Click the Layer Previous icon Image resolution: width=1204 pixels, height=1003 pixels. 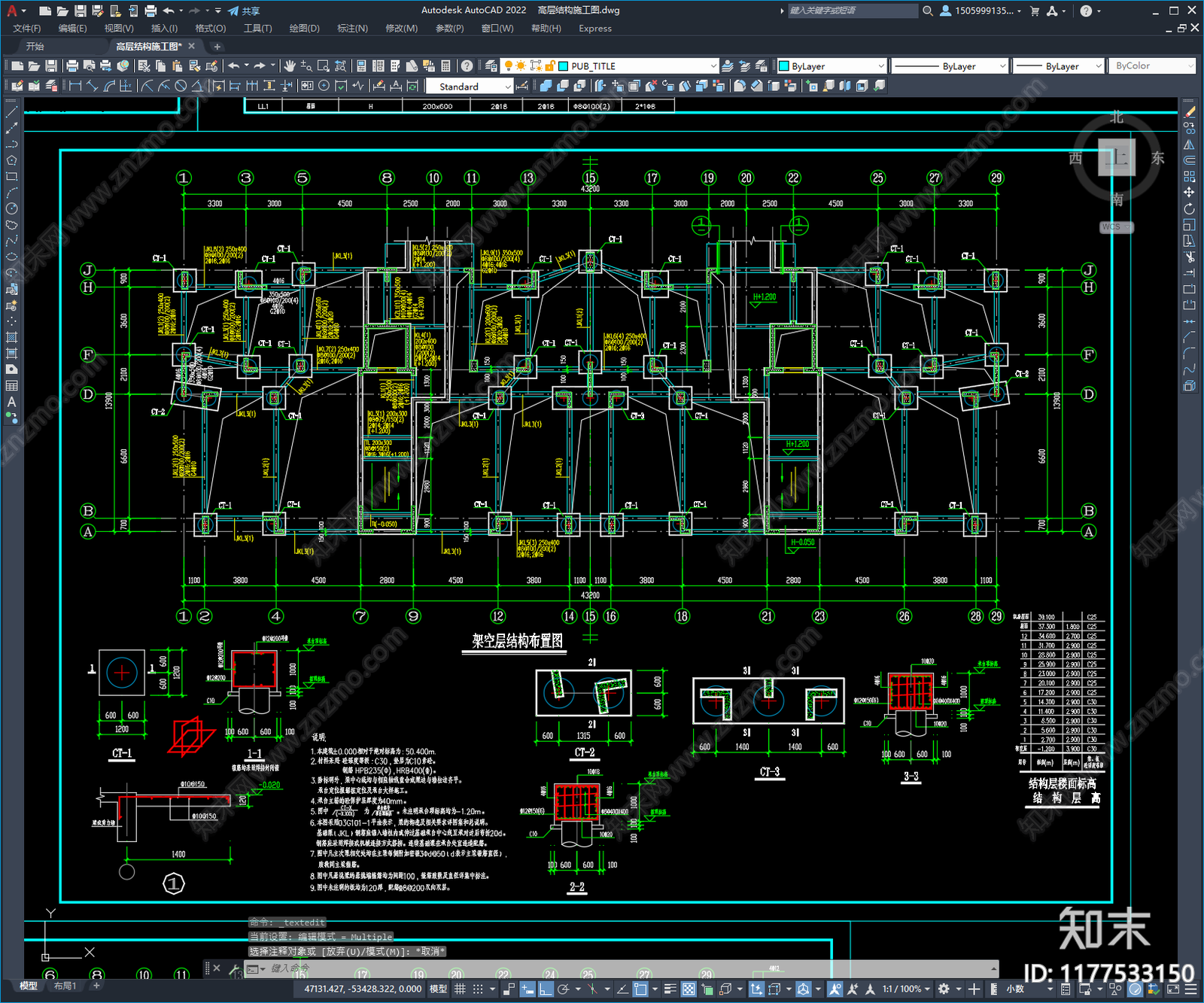pyautogui.click(x=745, y=66)
